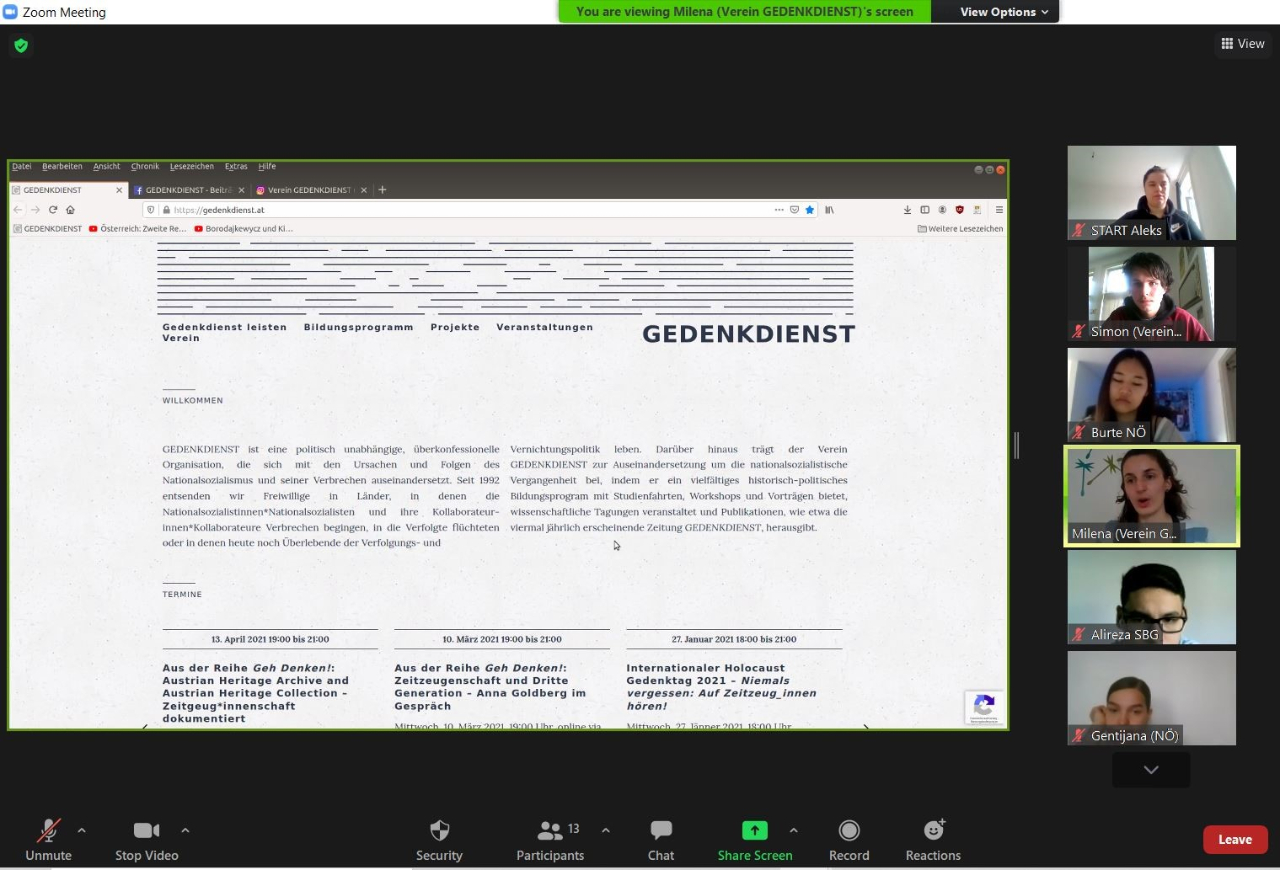The image size is (1280, 870).
Task: Open Borodajkewycz und Ki... bookmark
Action: (x=243, y=229)
